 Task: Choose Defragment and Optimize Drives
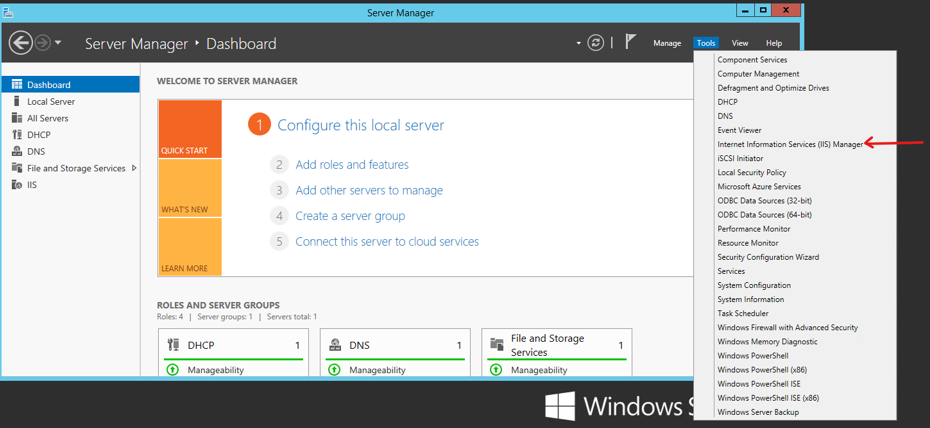pyautogui.click(x=773, y=88)
